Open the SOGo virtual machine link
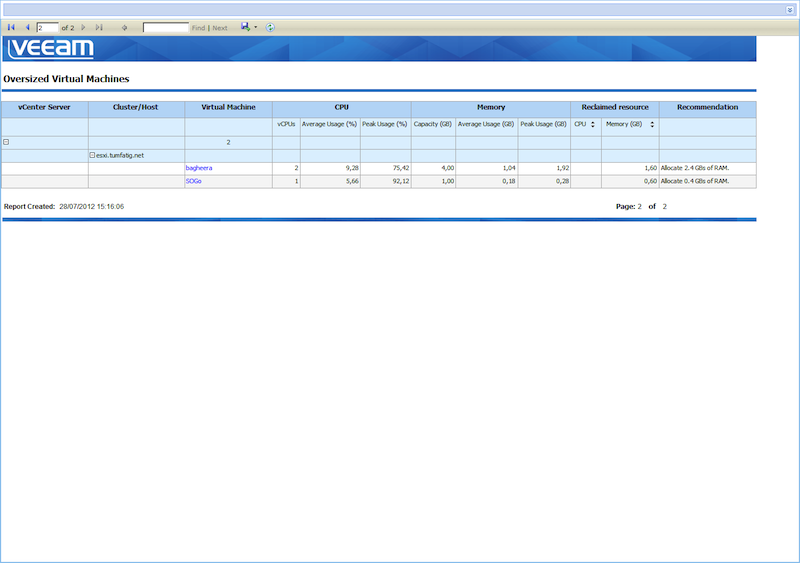The image size is (800, 563). click(193, 181)
